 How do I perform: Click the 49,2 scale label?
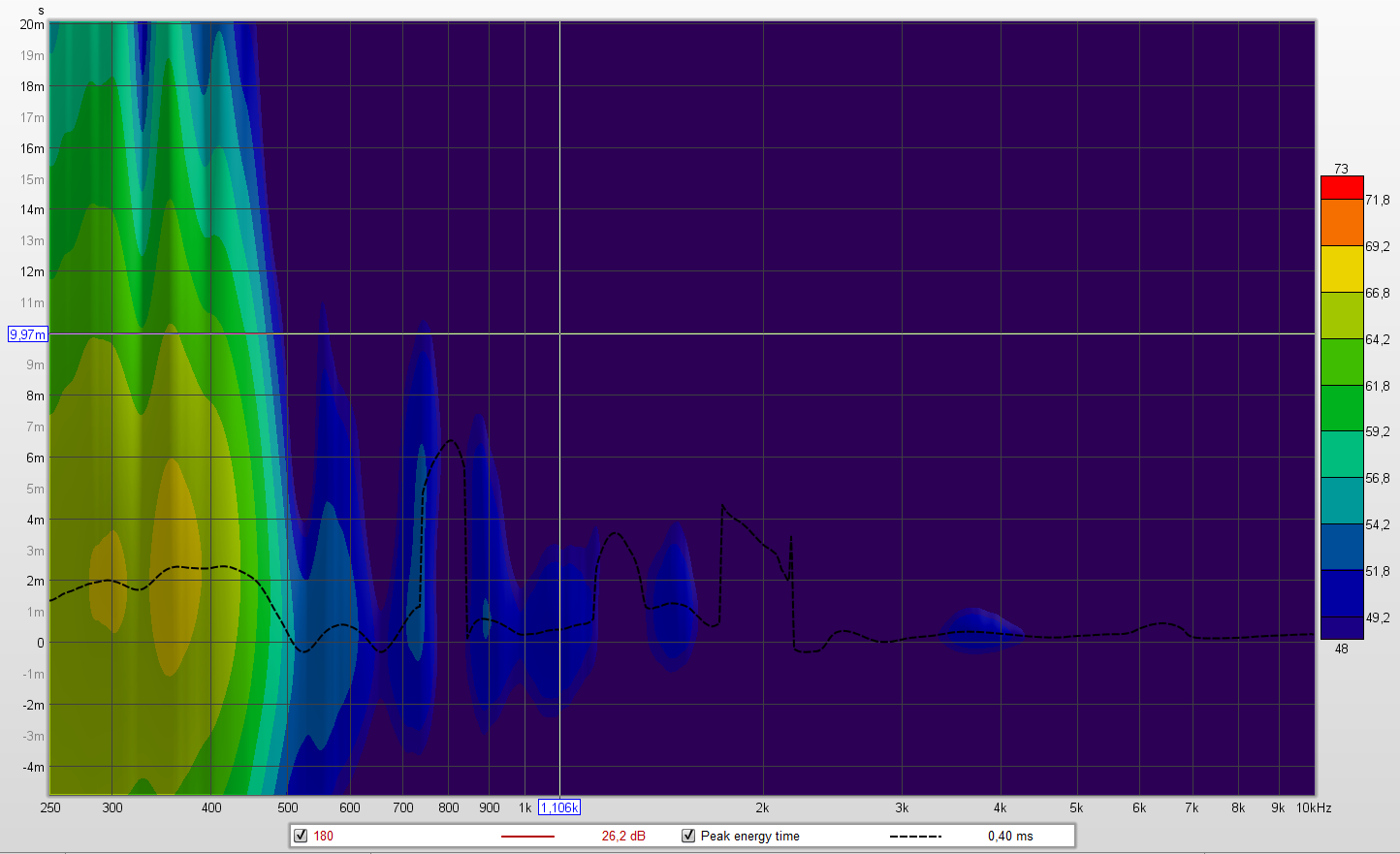pos(1378,617)
